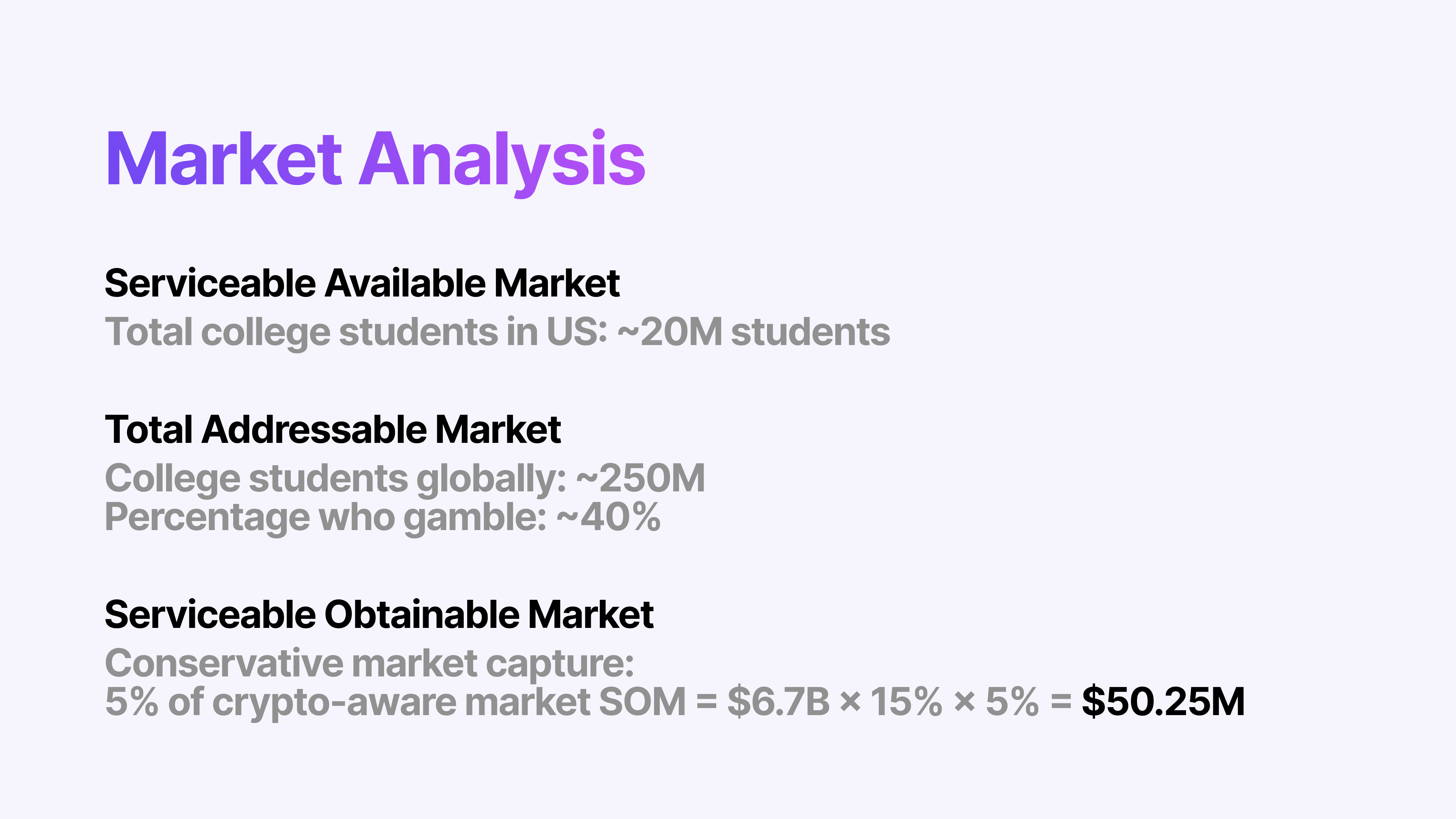Click the Total college students in US line
The width and height of the screenshot is (1456, 819).
tap(497, 333)
